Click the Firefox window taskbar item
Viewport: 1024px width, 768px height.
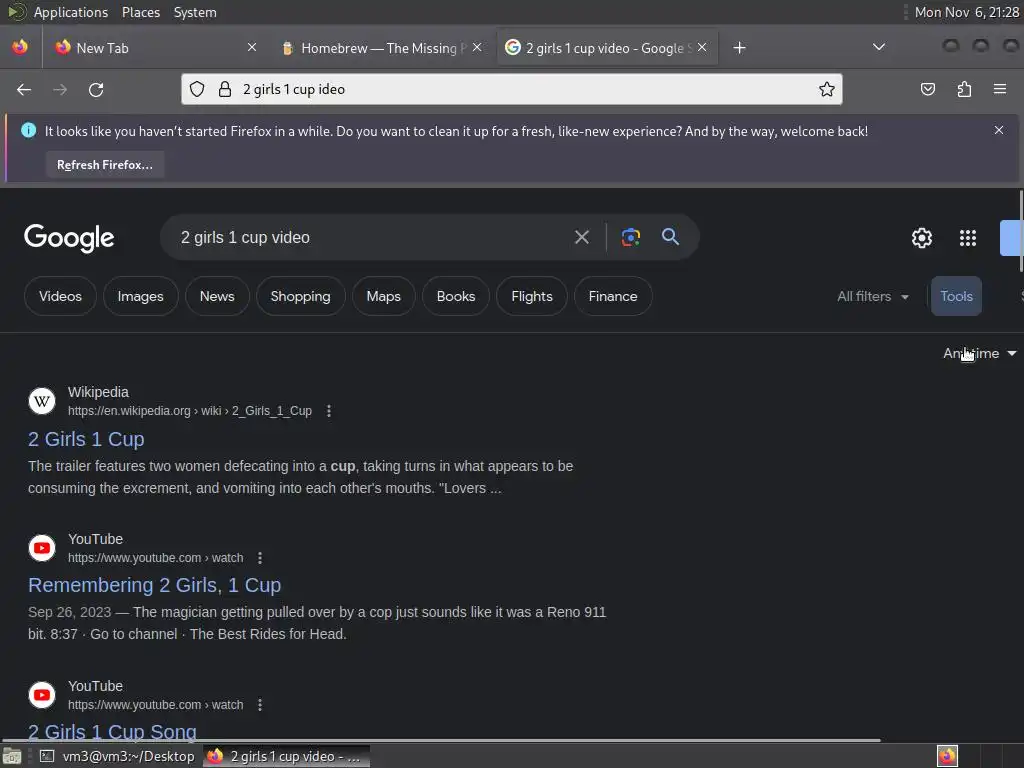click(x=286, y=756)
